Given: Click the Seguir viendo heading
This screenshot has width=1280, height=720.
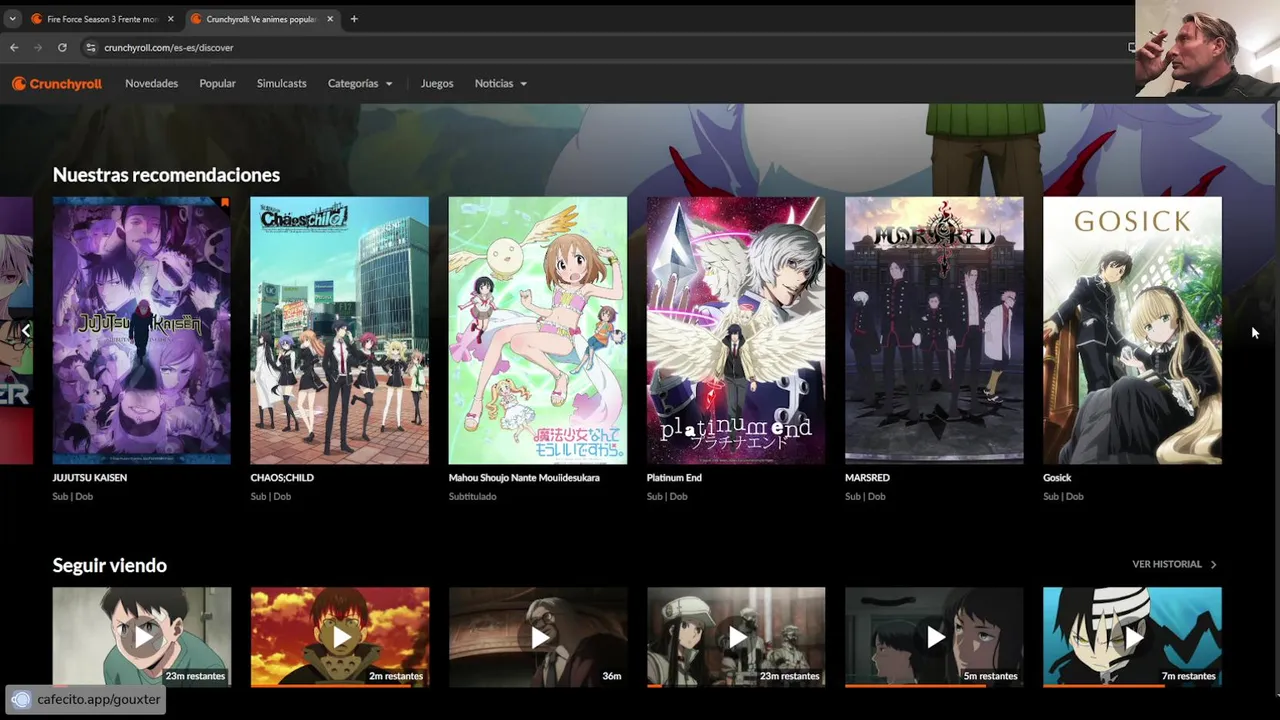Looking at the screenshot, I should (x=109, y=565).
